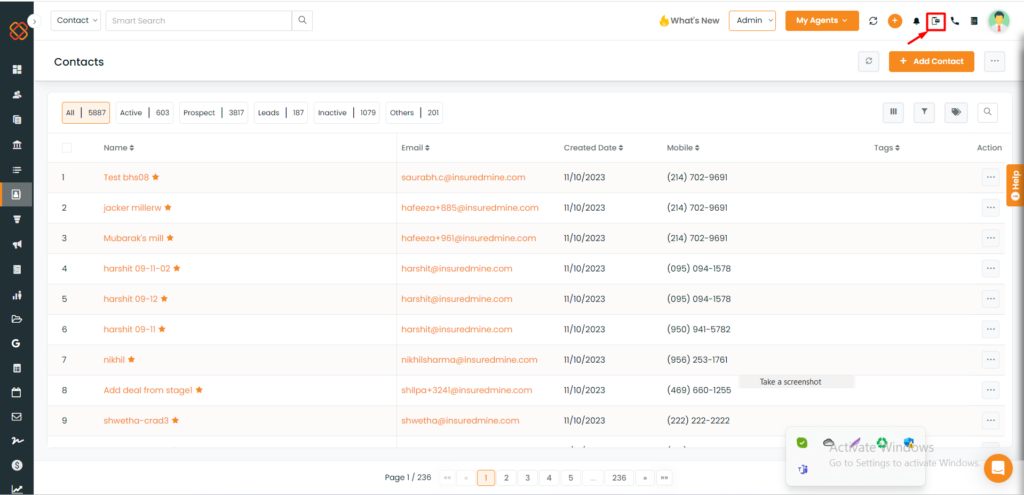Click the open folder icon in the sidebar
The image size is (1024, 495).
(17, 319)
